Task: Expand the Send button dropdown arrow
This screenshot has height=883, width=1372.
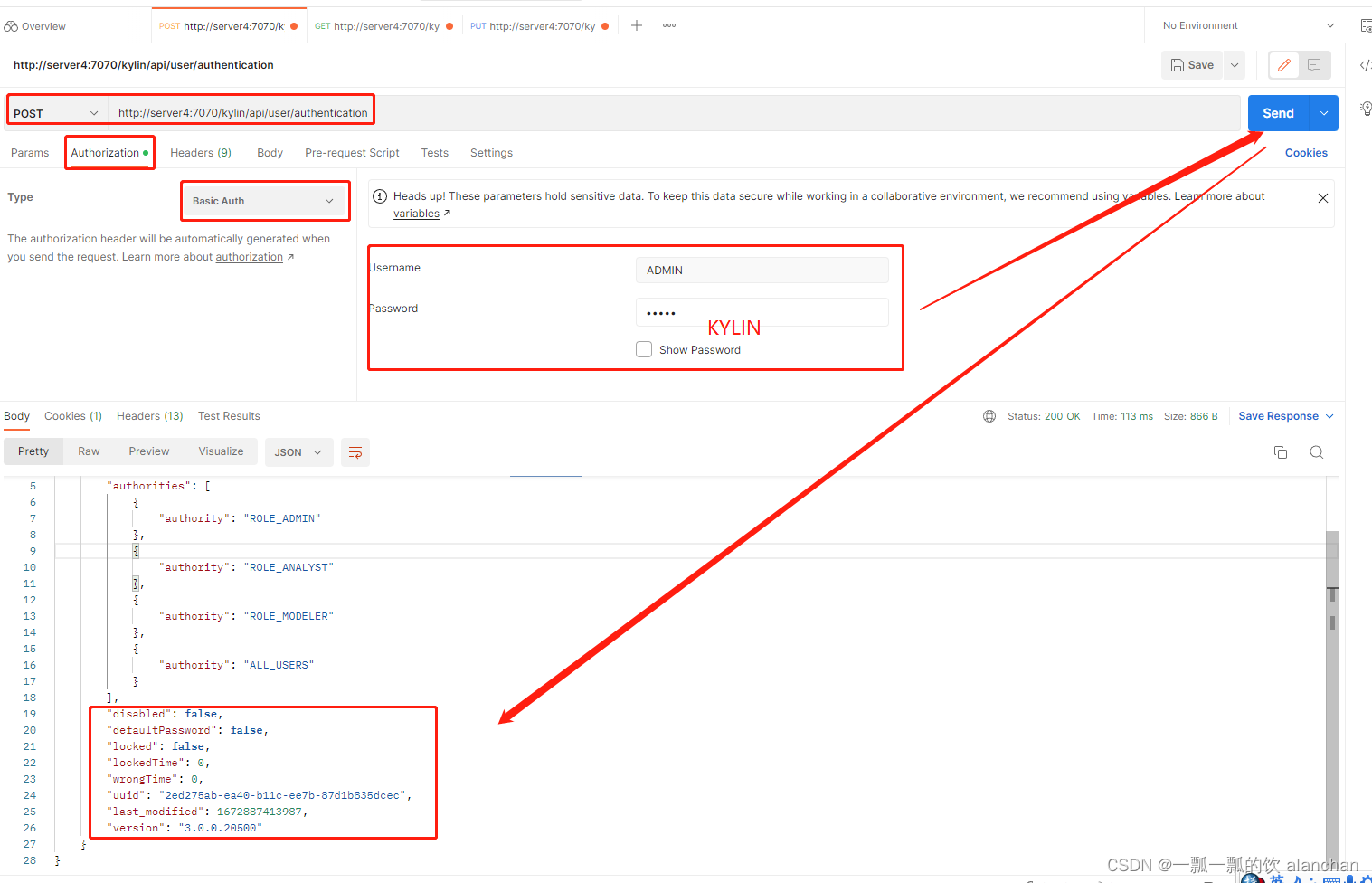Action: pyautogui.click(x=1324, y=113)
